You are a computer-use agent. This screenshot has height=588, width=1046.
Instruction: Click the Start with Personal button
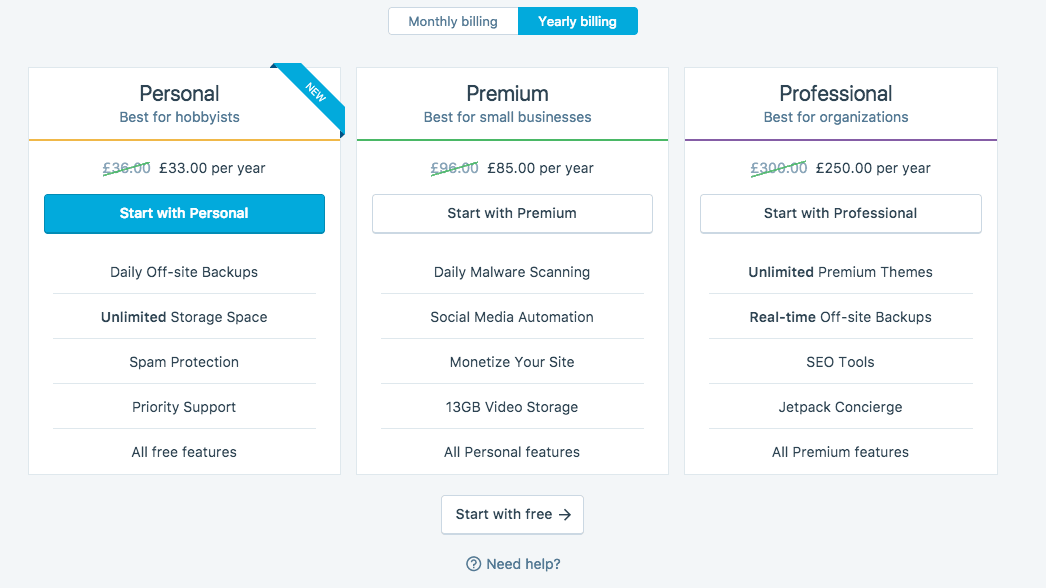[184, 214]
